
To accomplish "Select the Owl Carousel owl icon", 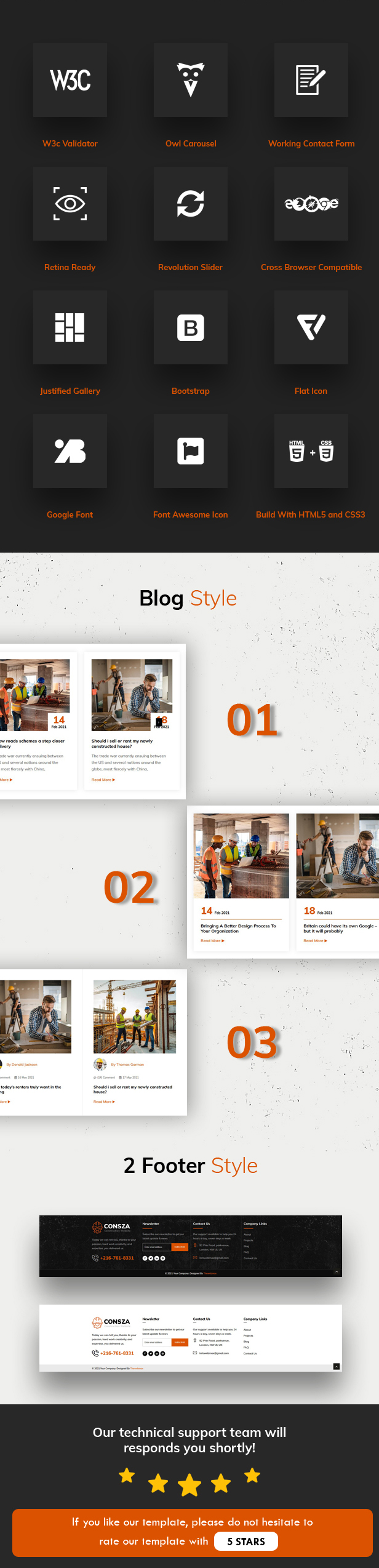I will 191,80.
